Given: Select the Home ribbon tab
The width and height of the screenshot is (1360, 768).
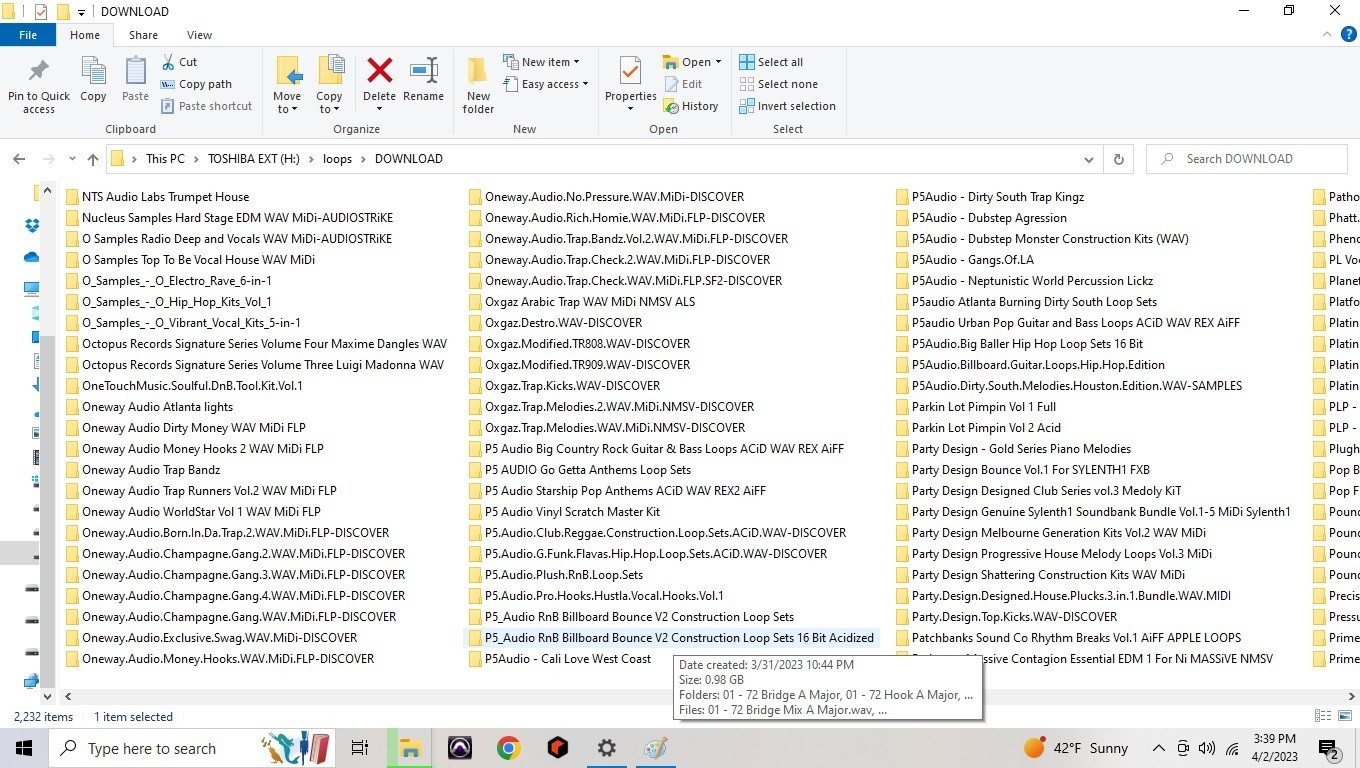Looking at the screenshot, I should [85, 35].
